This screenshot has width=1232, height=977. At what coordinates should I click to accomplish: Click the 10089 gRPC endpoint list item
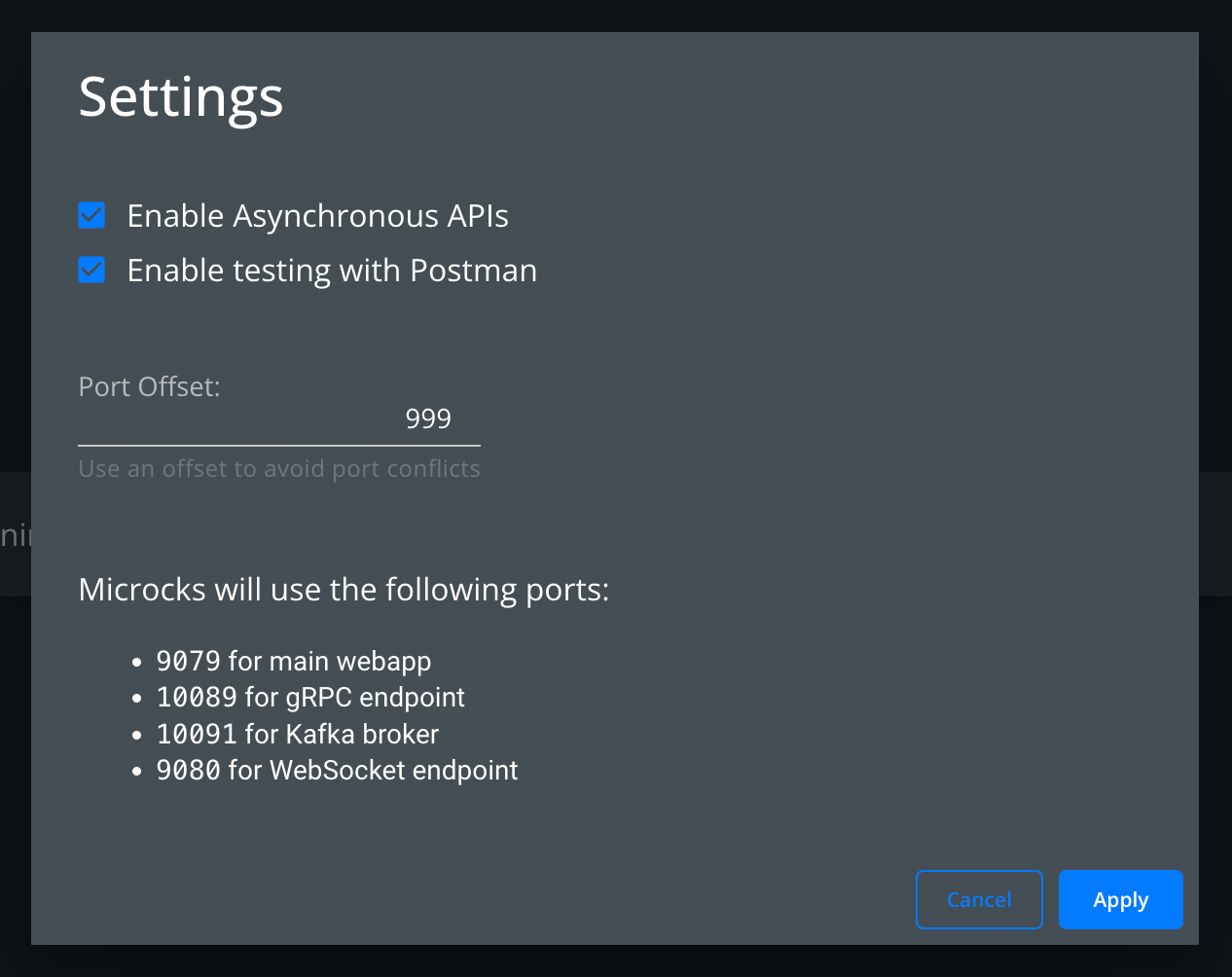pos(310,697)
